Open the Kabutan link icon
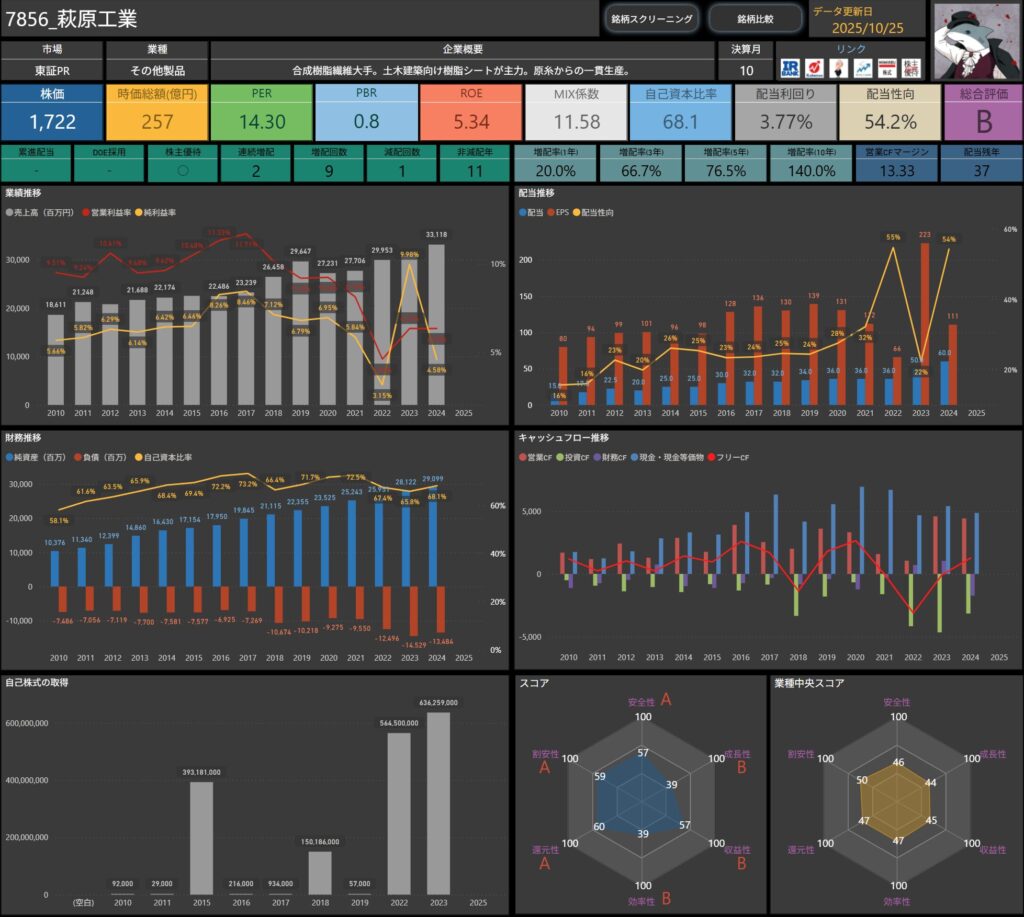The width and height of the screenshot is (1024, 917). click(x=814, y=68)
